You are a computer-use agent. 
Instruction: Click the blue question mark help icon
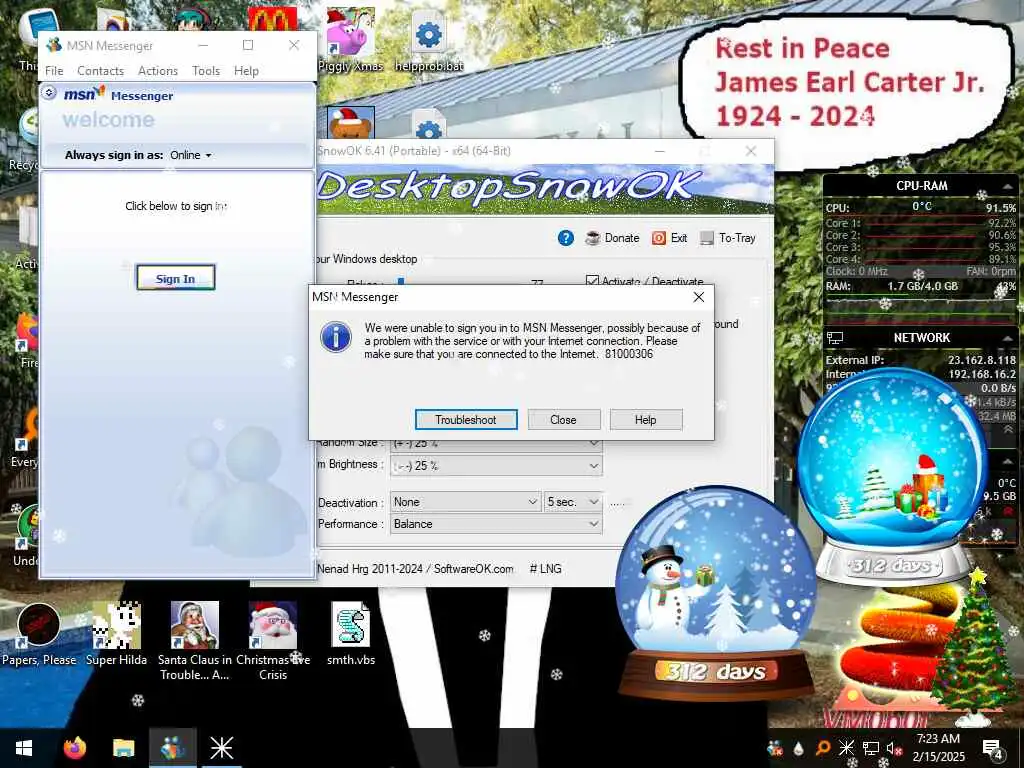pyautogui.click(x=566, y=238)
